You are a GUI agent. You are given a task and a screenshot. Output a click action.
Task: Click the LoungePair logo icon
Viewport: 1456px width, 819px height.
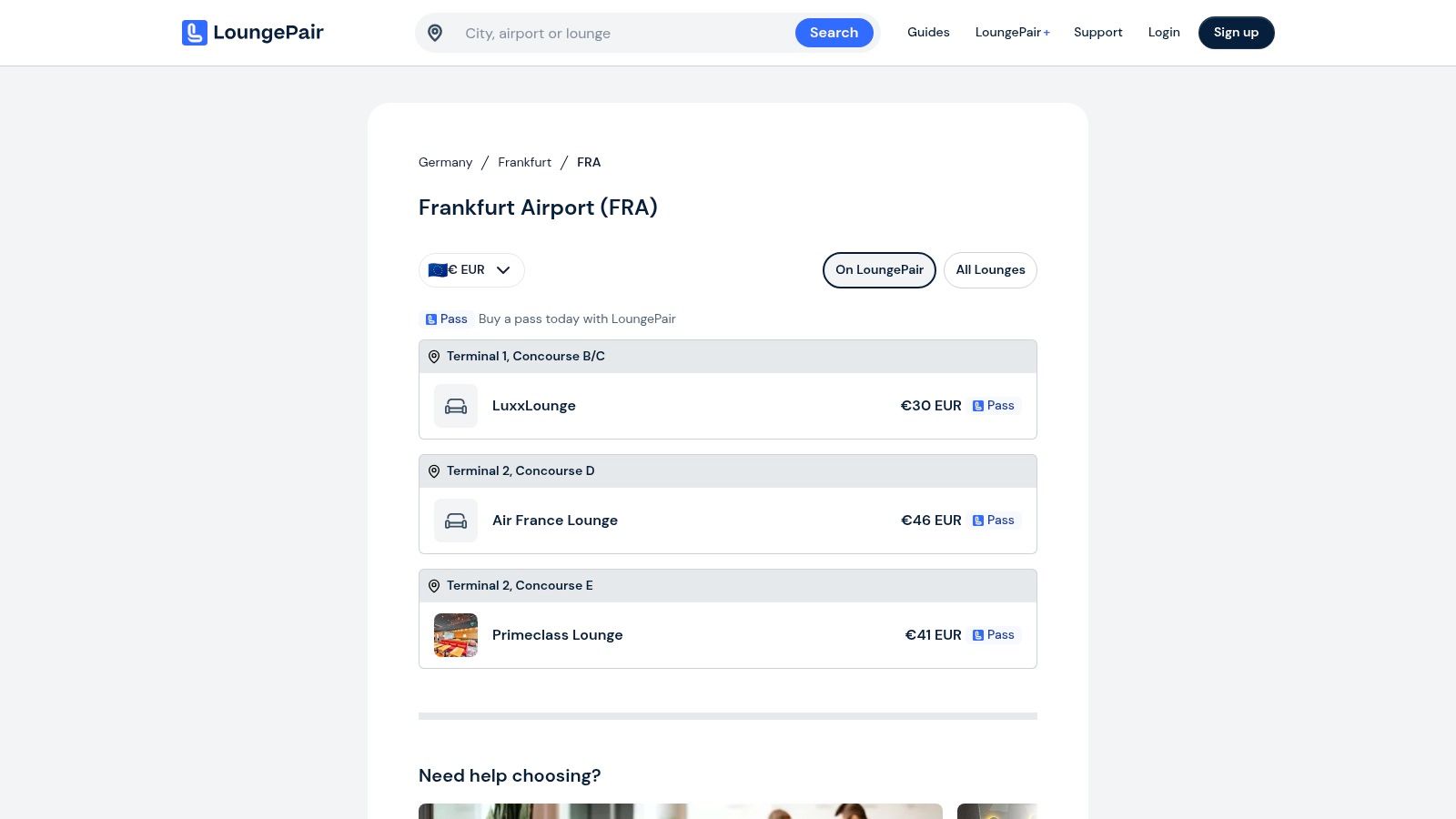pos(194,33)
